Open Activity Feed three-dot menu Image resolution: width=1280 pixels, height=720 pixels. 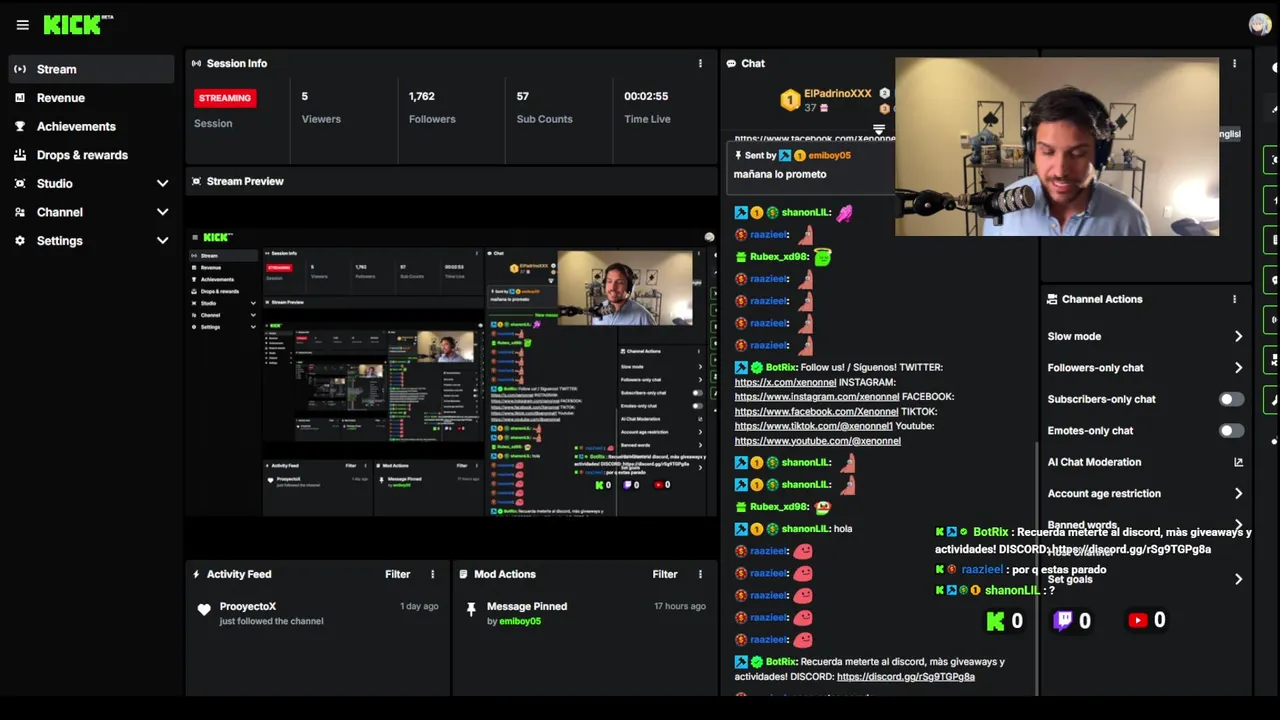click(433, 574)
